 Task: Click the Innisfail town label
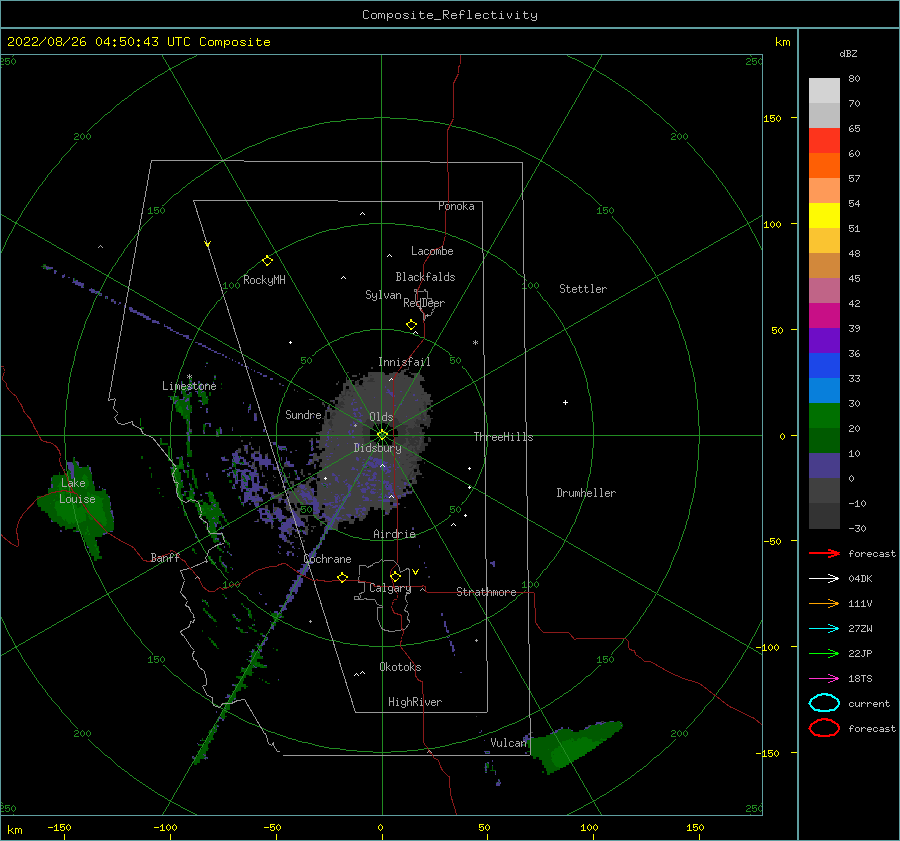(x=404, y=362)
